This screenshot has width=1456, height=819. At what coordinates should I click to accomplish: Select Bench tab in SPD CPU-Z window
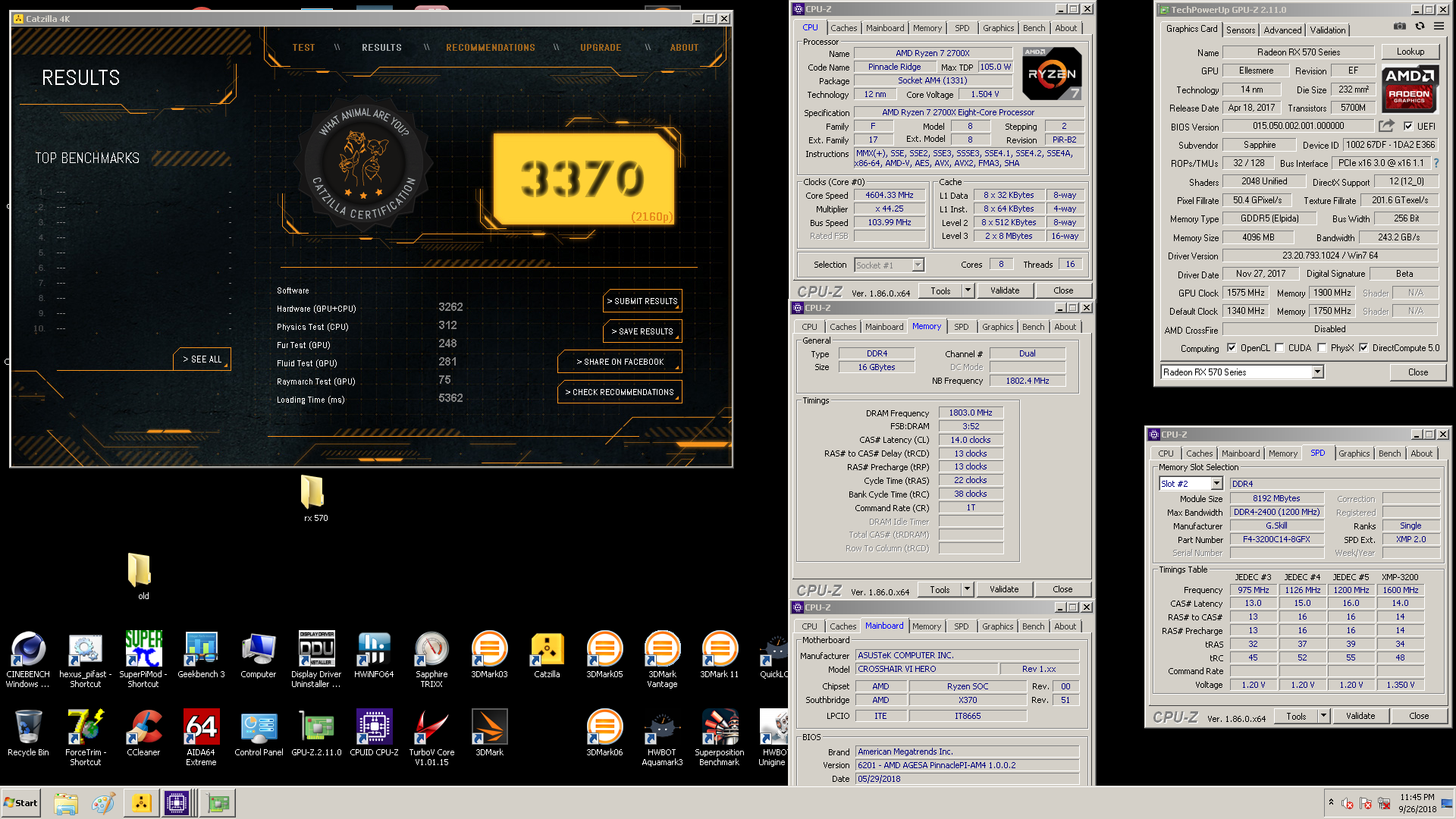click(x=1389, y=453)
